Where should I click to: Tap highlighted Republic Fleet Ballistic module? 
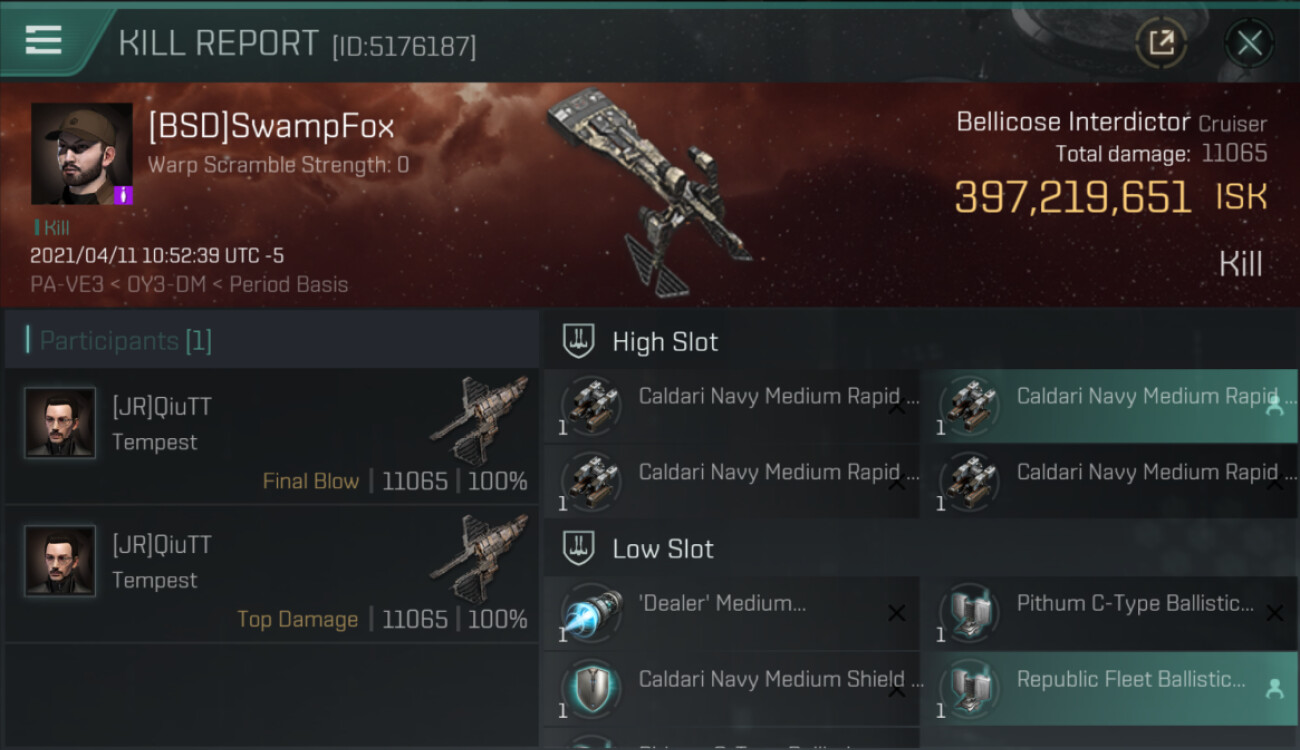(x=1109, y=689)
